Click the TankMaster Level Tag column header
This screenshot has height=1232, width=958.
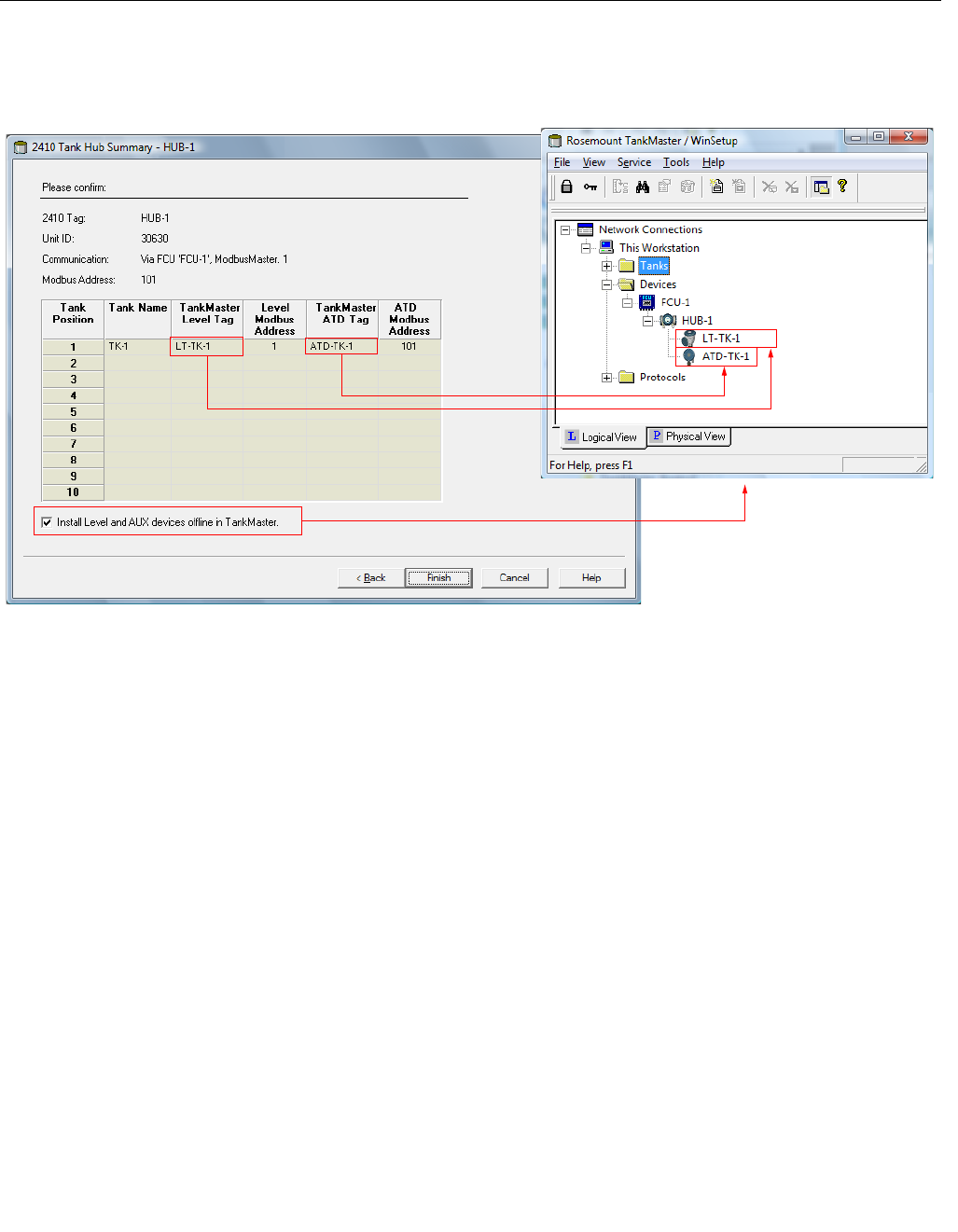tap(207, 319)
